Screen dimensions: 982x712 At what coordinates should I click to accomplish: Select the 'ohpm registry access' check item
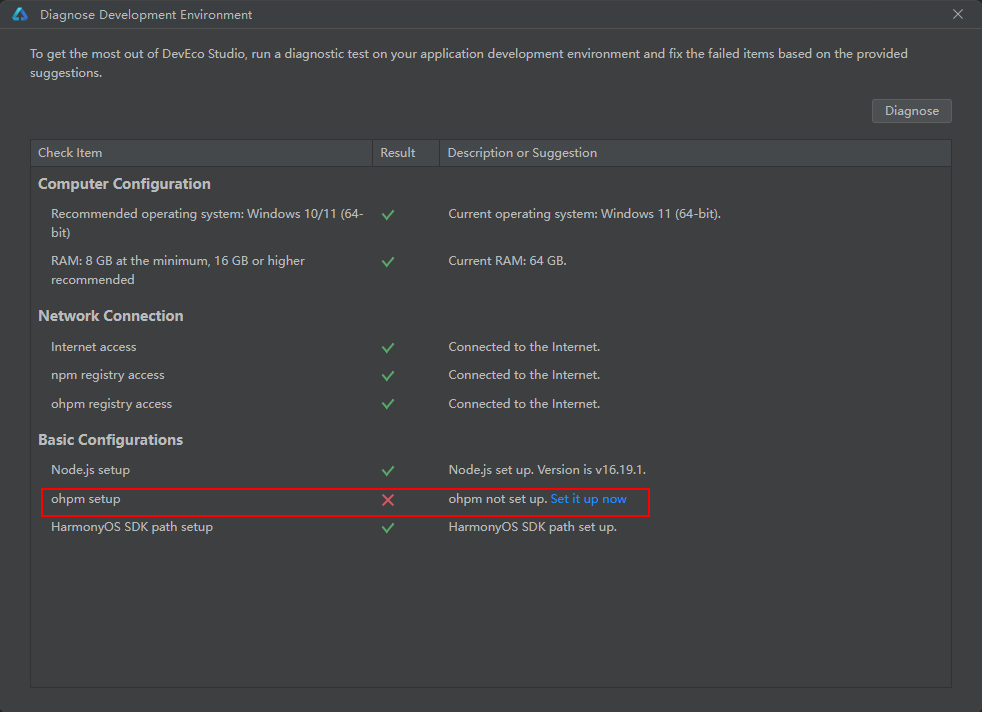coord(111,404)
